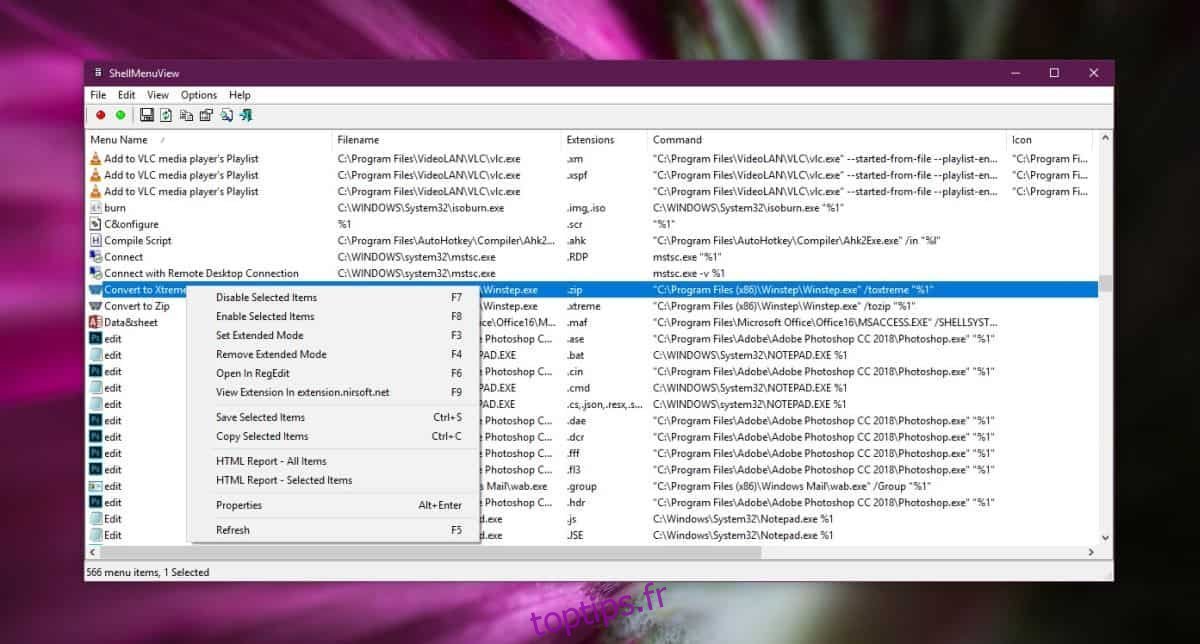Open the View menu in menu bar
The image size is (1200, 644).
[158, 95]
